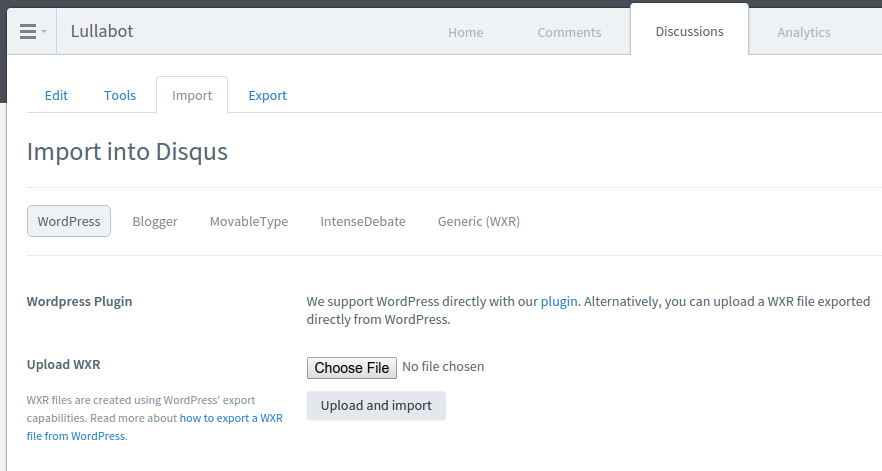Click the 'Upload WXR' label

pos(64,364)
